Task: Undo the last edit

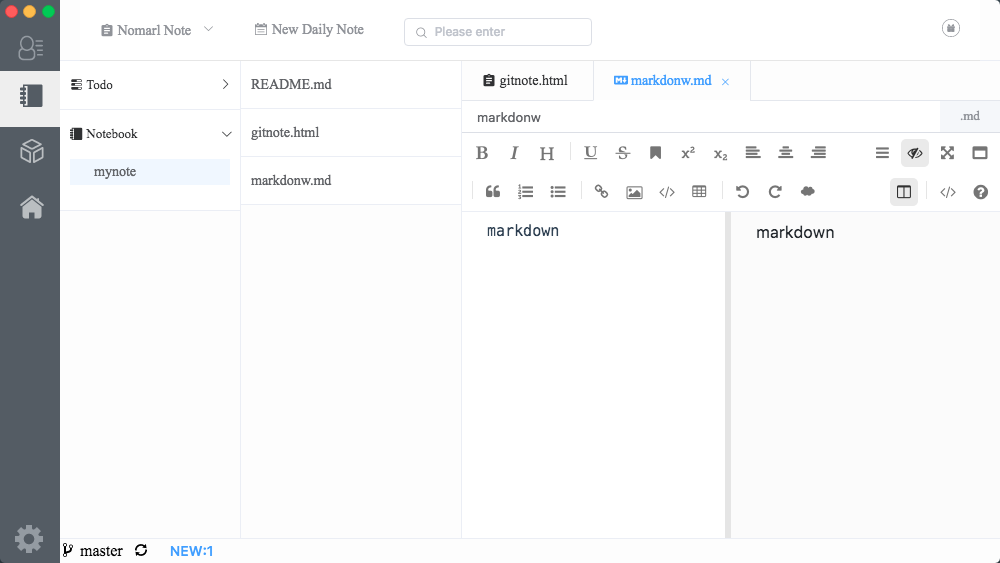Action: pyautogui.click(x=742, y=192)
